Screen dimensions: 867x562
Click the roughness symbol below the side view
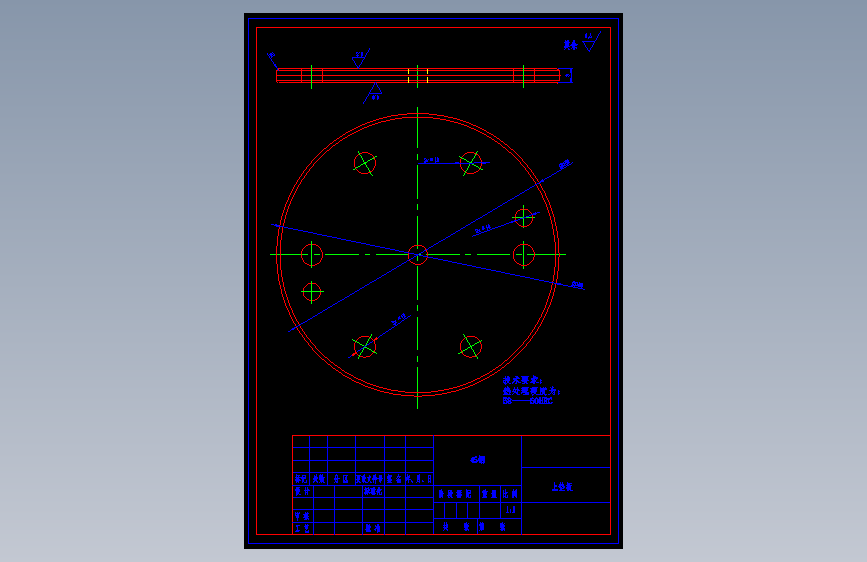(373, 93)
